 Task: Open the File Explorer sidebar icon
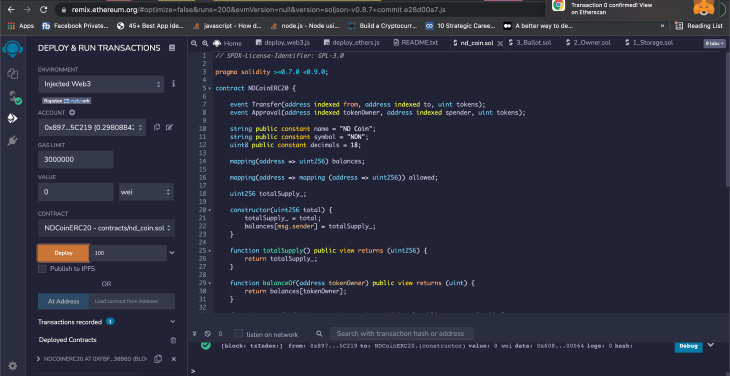click(13, 73)
